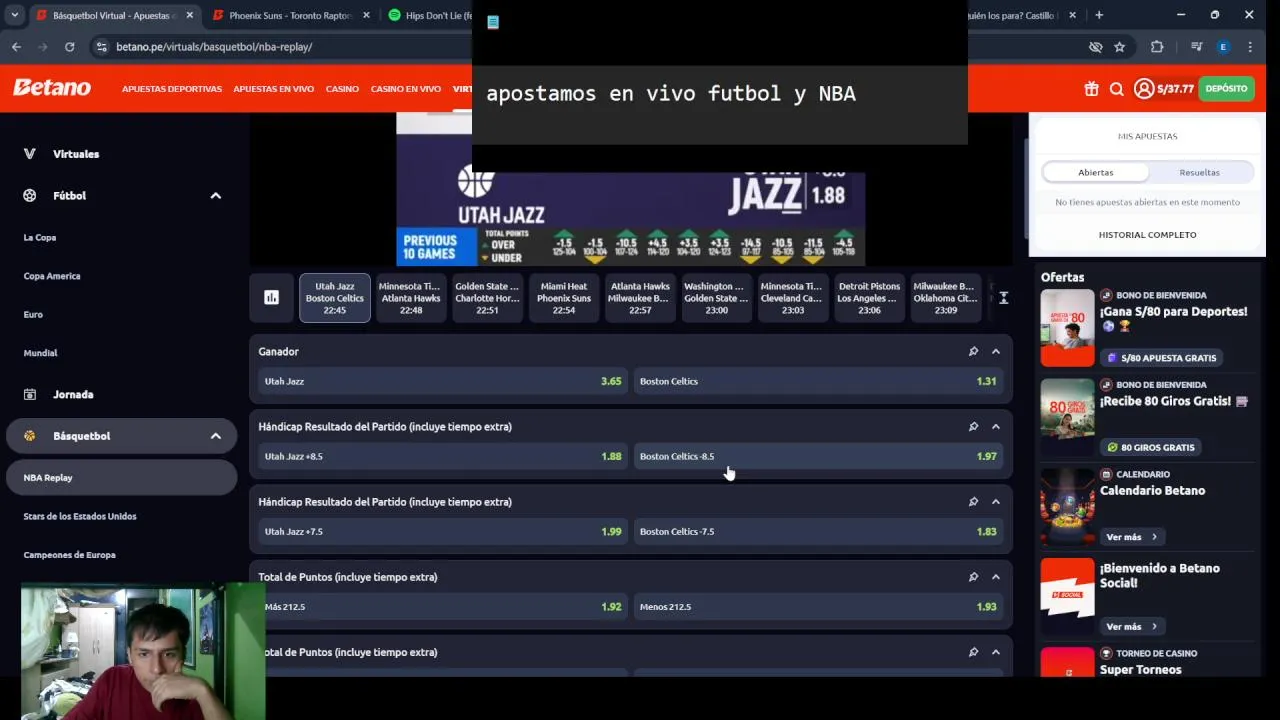Open the search magnifier in Betano header
Viewport: 1280px width, 720px height.
(1117, 89)
